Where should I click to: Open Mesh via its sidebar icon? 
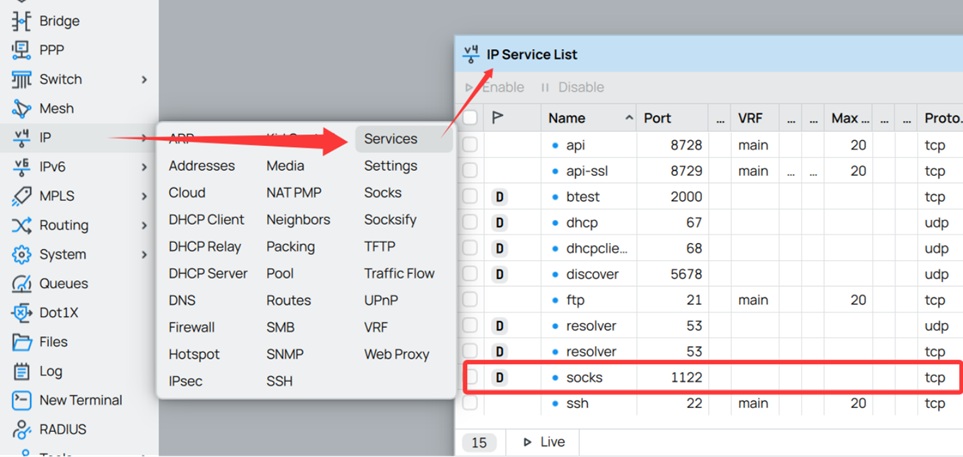point(21,108)
